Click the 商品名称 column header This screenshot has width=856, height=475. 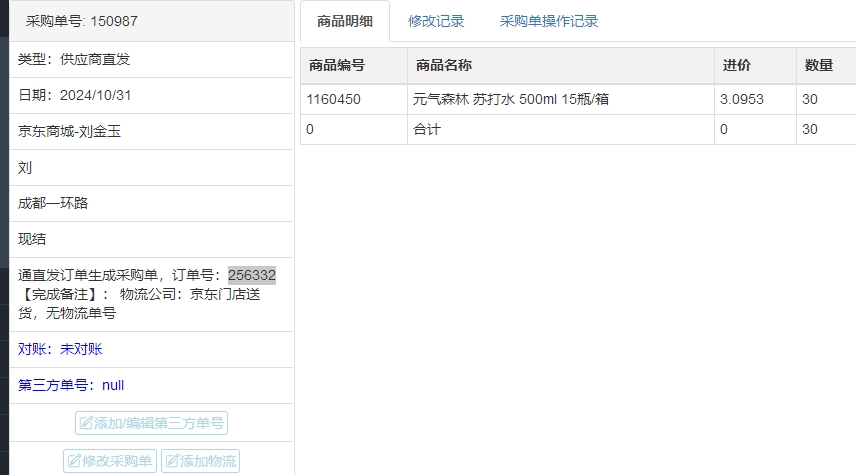pos(561,66)
